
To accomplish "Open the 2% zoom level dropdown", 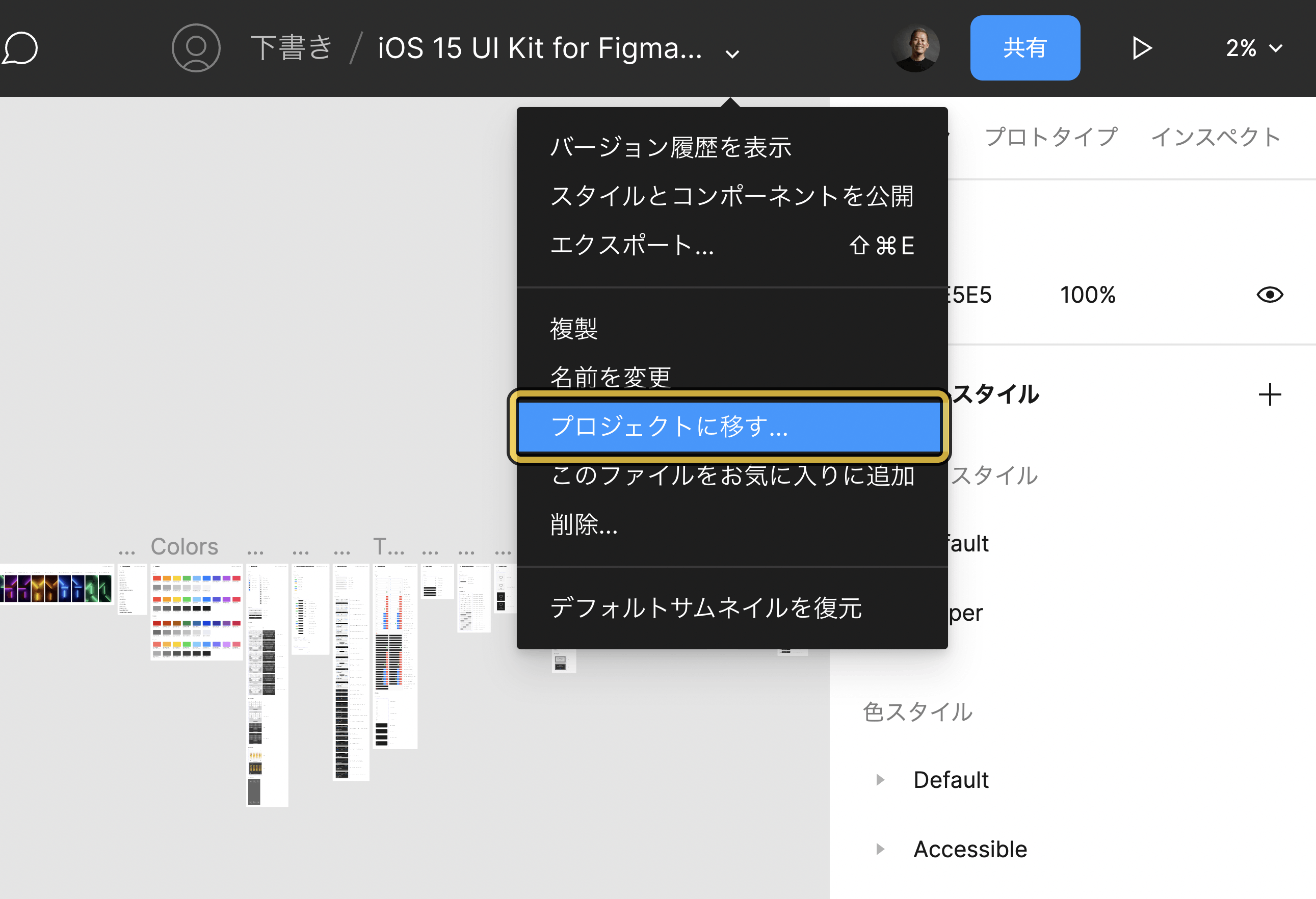I will point(1254,48).
